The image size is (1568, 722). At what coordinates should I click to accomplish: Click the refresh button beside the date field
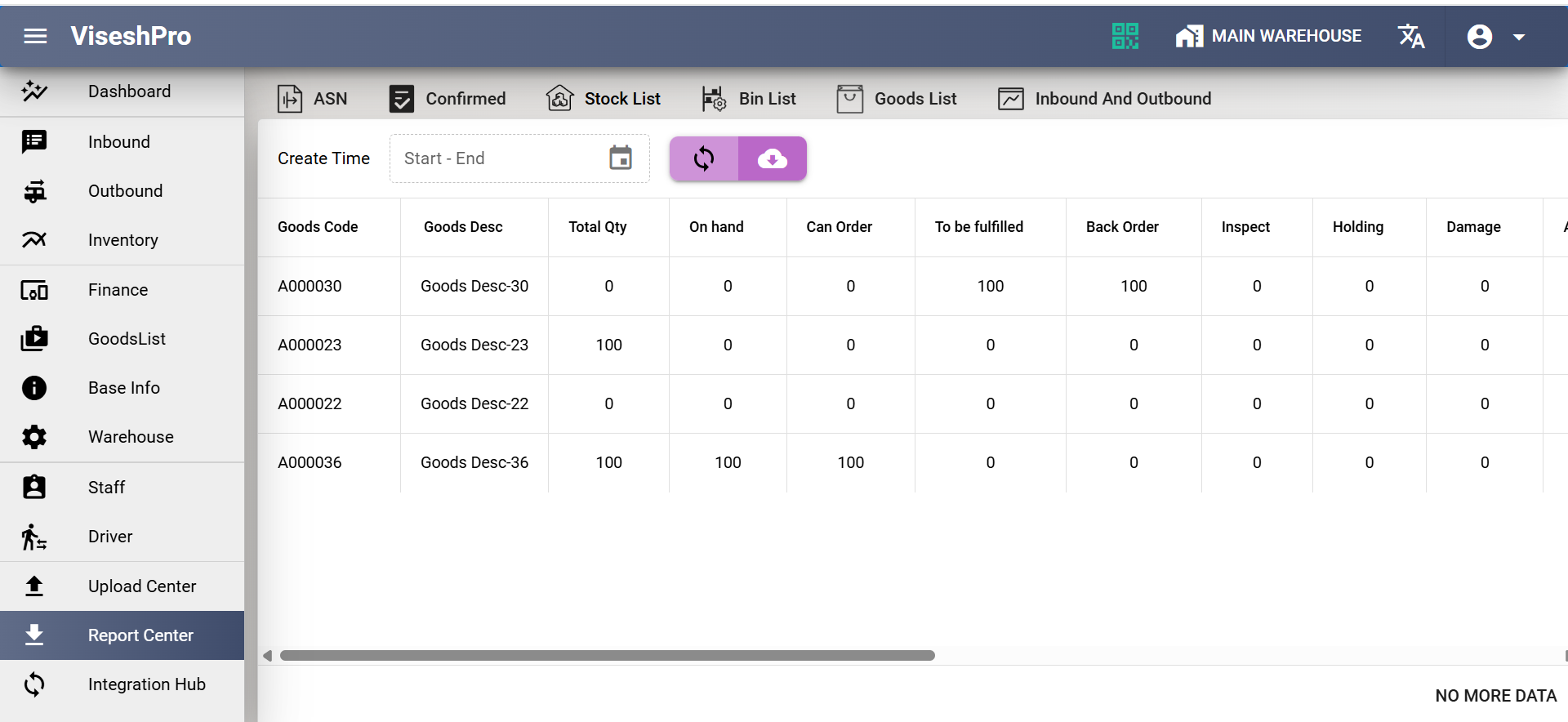click(704, 158)
